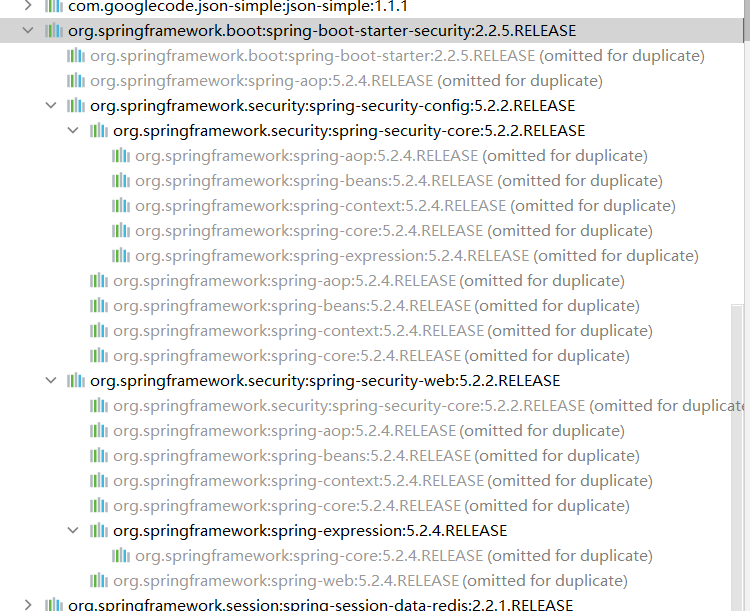Click the spring-aop icon directly under spring-boot-starter-security
The image size is (750, 611).
76,80
